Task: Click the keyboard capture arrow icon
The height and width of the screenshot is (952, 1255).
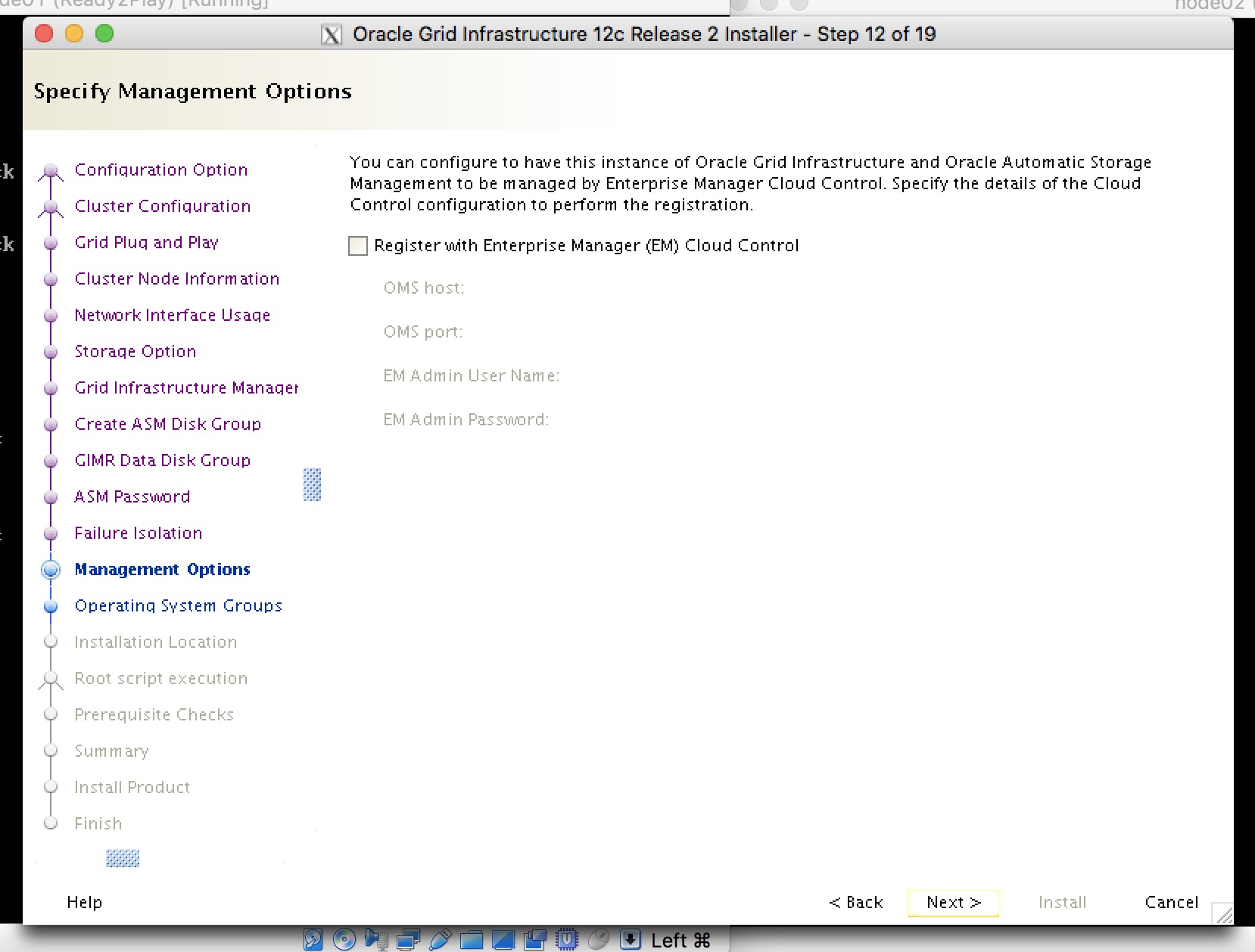Action: click(x=630, y=939)
